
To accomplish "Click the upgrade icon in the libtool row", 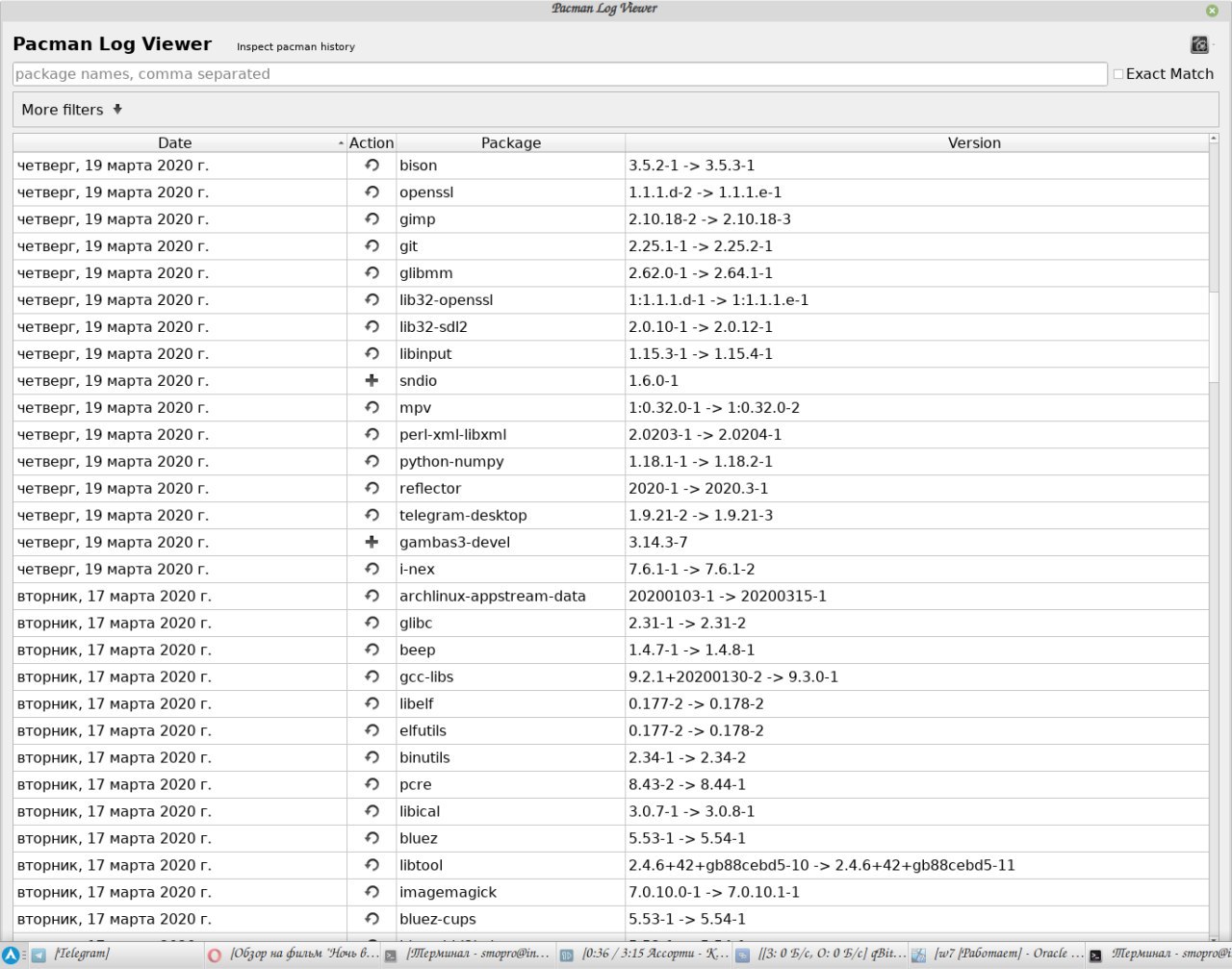I will (x=372, y=866).
